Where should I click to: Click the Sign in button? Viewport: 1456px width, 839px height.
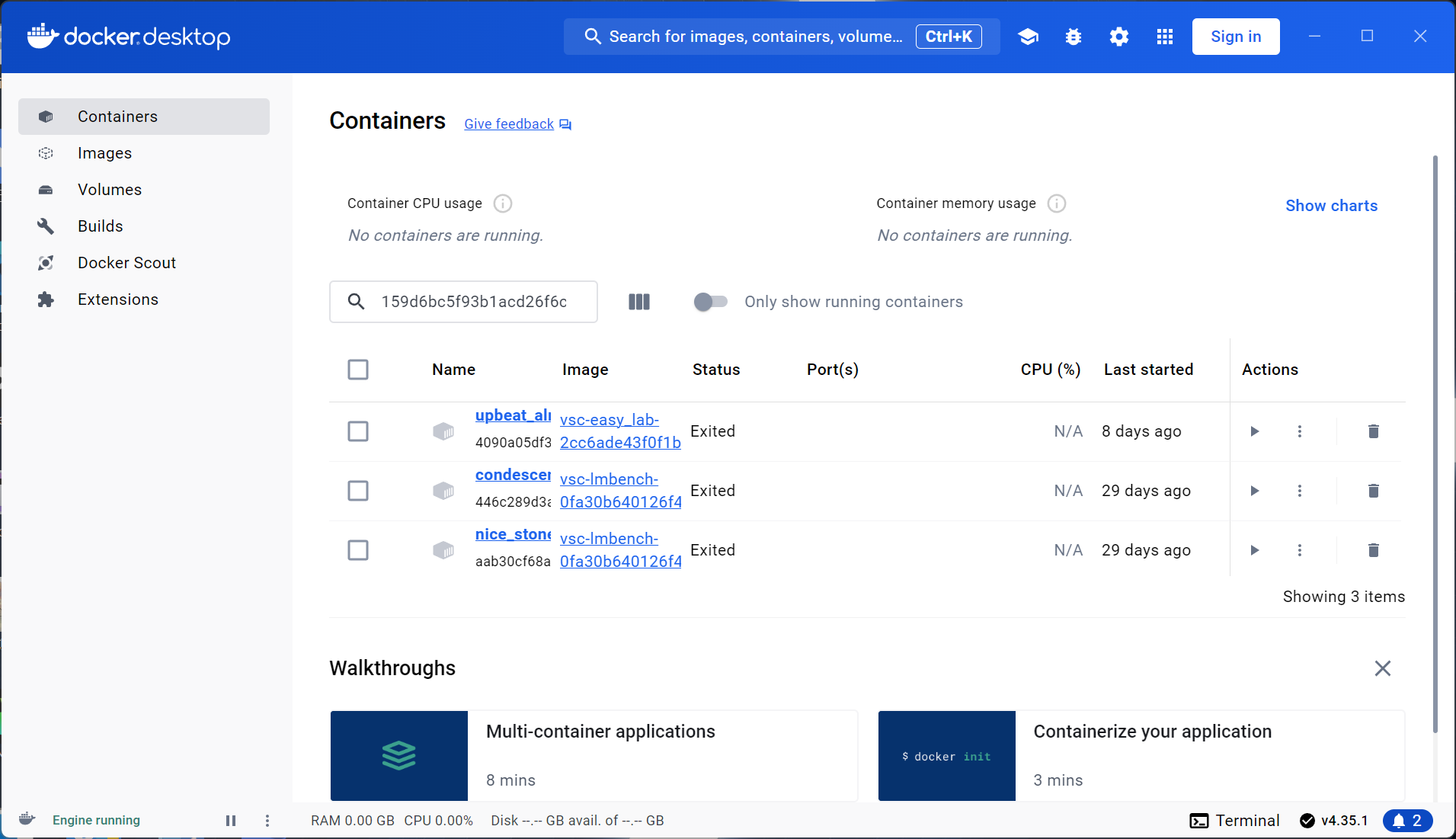point(1236,37)
